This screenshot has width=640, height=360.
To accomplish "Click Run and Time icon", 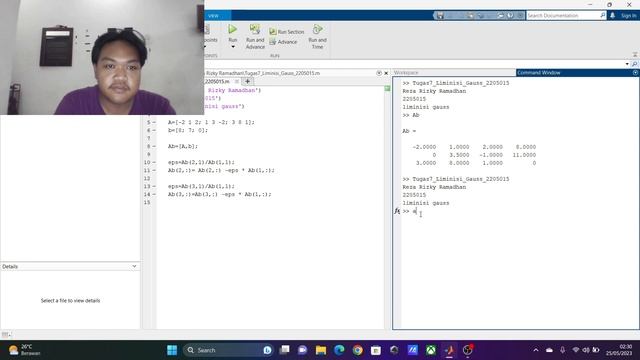I will pyautogui.click(x=317, y=29).
